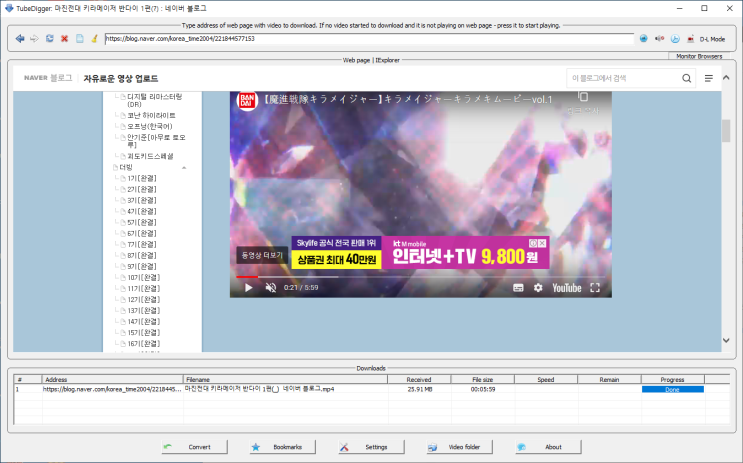Open 3기[완결] category

click(x=142, y=200)
